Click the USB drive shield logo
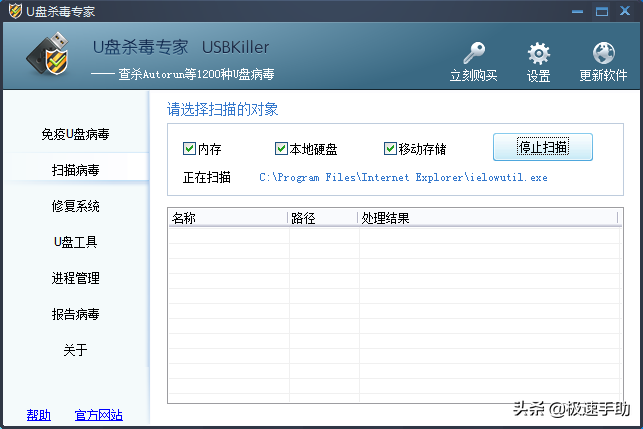643x429 pixels. click(x=48, y=54)
